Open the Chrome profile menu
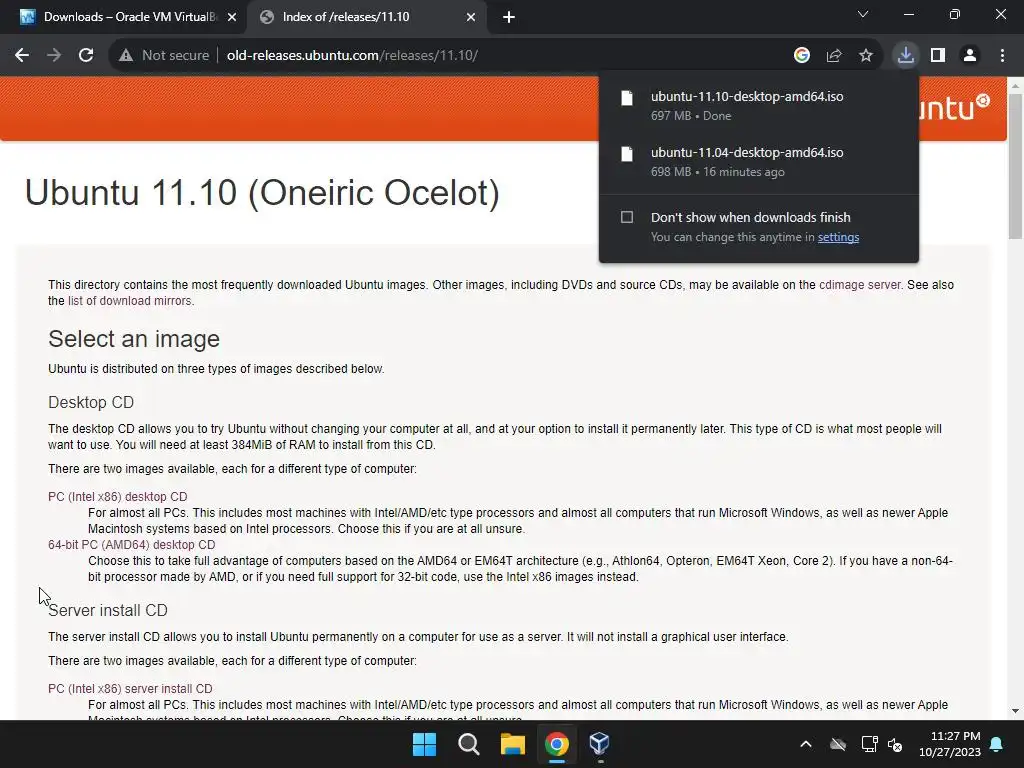Viewport: 1024px width, 768px height. (970, 56)
